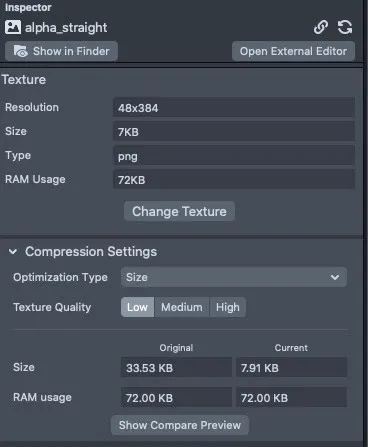Click the image icon before alpha_straight
The height and width of the screenshot is (447, 368).
(x=13, y=27)
